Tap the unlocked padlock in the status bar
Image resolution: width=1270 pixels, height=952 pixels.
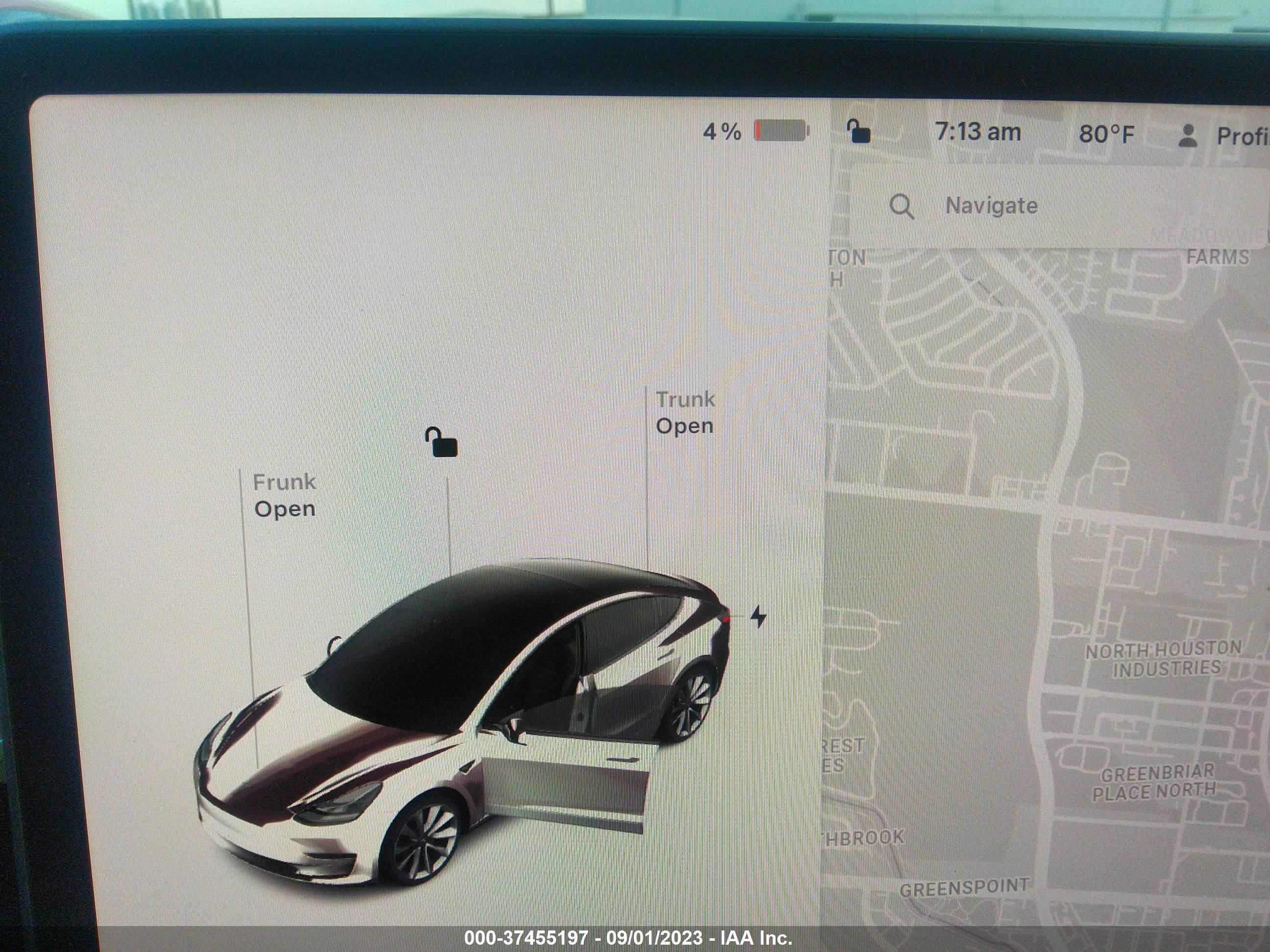click(858, 131)
